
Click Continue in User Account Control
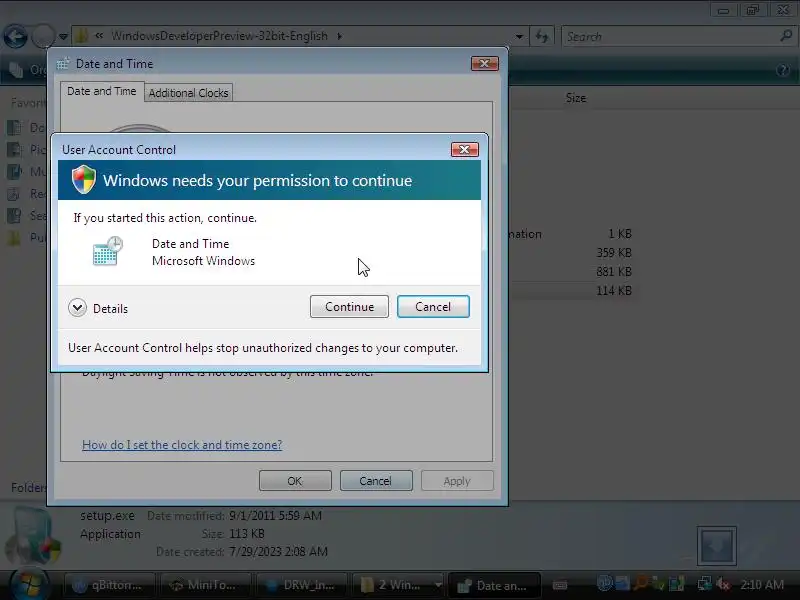pyautogui.click(x=349, y=307)
